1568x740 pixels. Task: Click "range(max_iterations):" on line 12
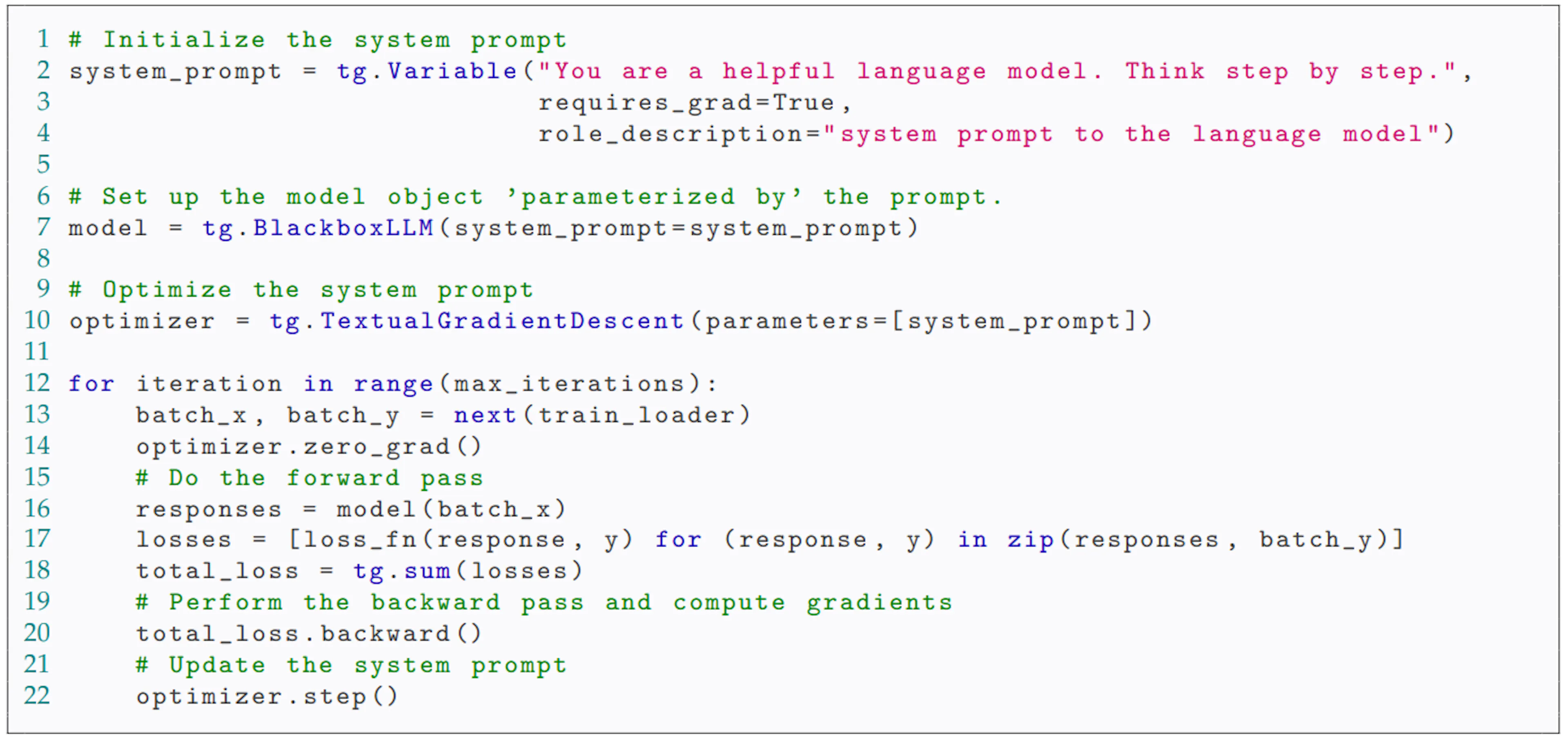coord(536,384)
